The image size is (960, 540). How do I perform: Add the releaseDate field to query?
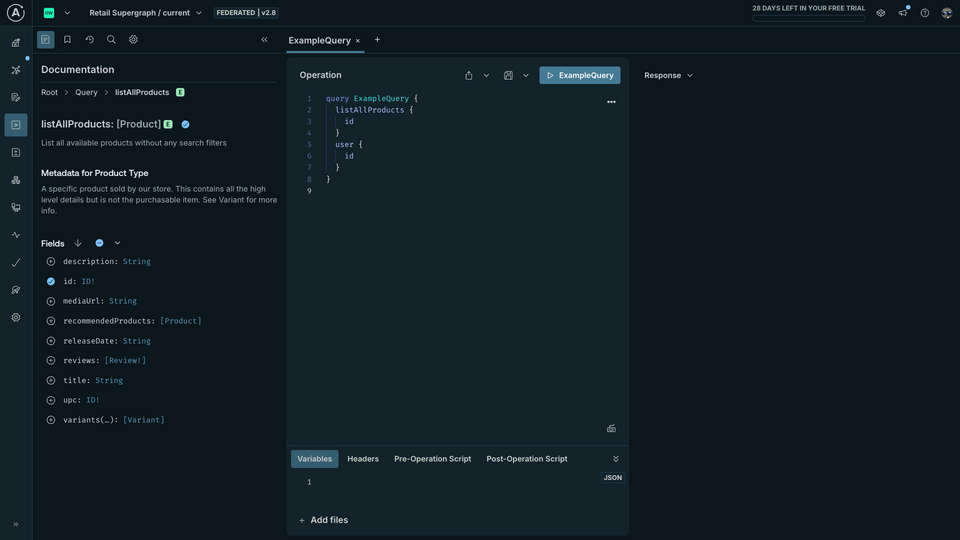tap(51, 341)
